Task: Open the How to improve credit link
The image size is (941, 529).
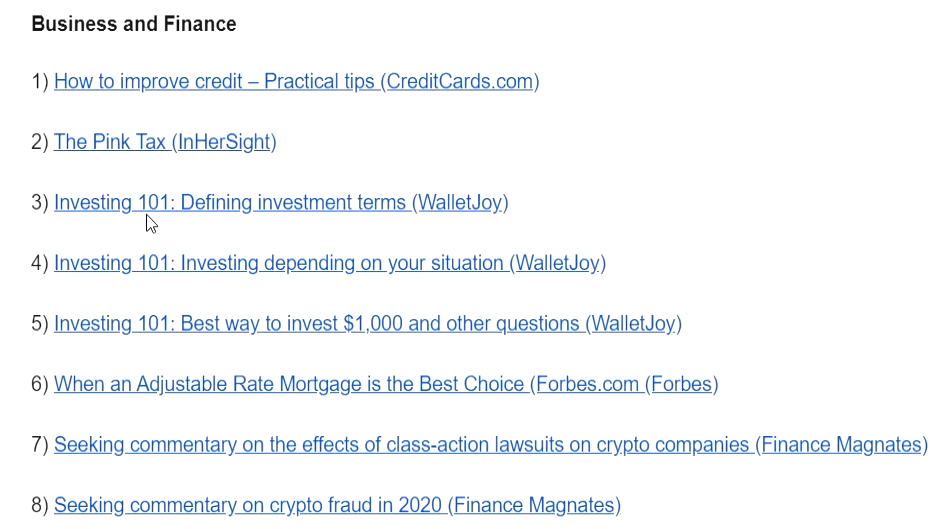Action: pyautogui.click(x=296, y=82)
